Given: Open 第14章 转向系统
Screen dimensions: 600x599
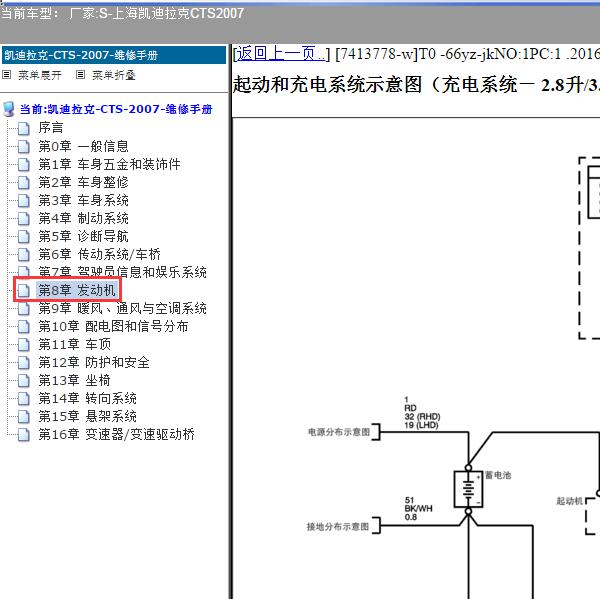Looking at the screenshot, I should pyautogui.click(x=88, y=398).
